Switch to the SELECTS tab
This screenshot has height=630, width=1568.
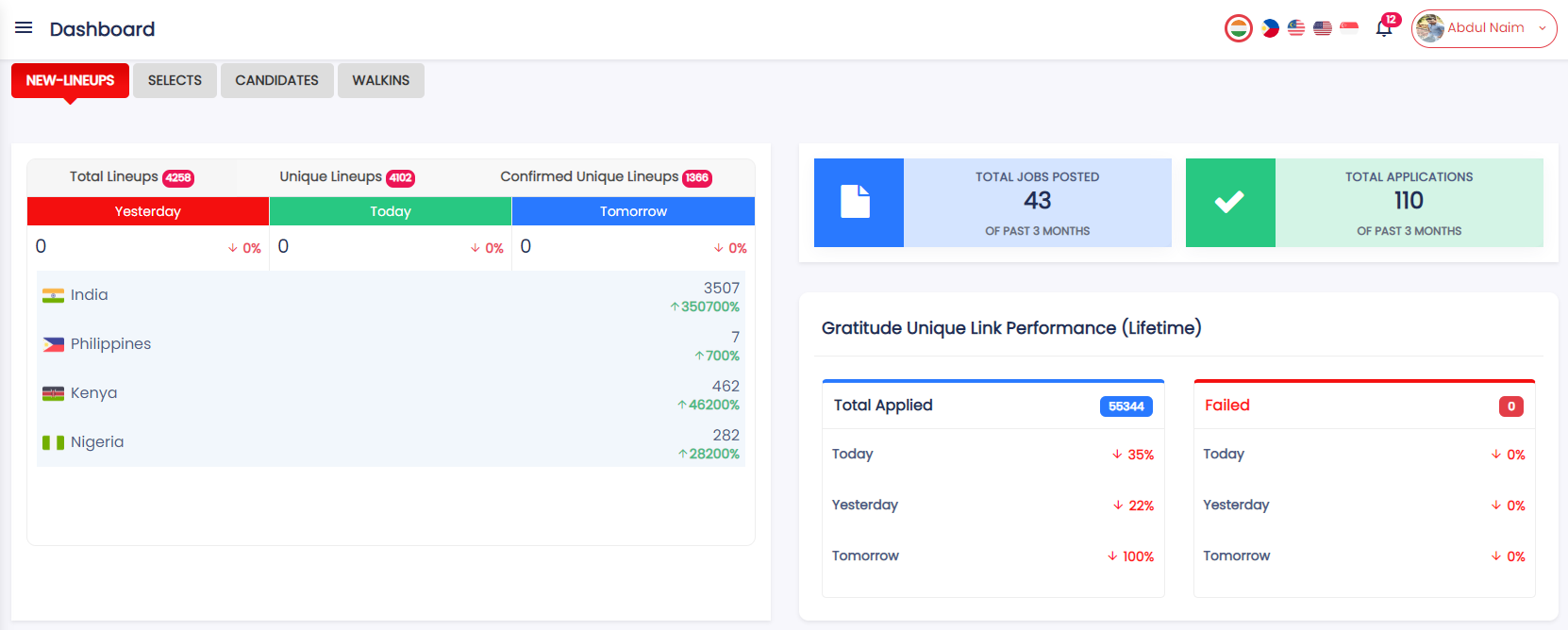(175, 80)
